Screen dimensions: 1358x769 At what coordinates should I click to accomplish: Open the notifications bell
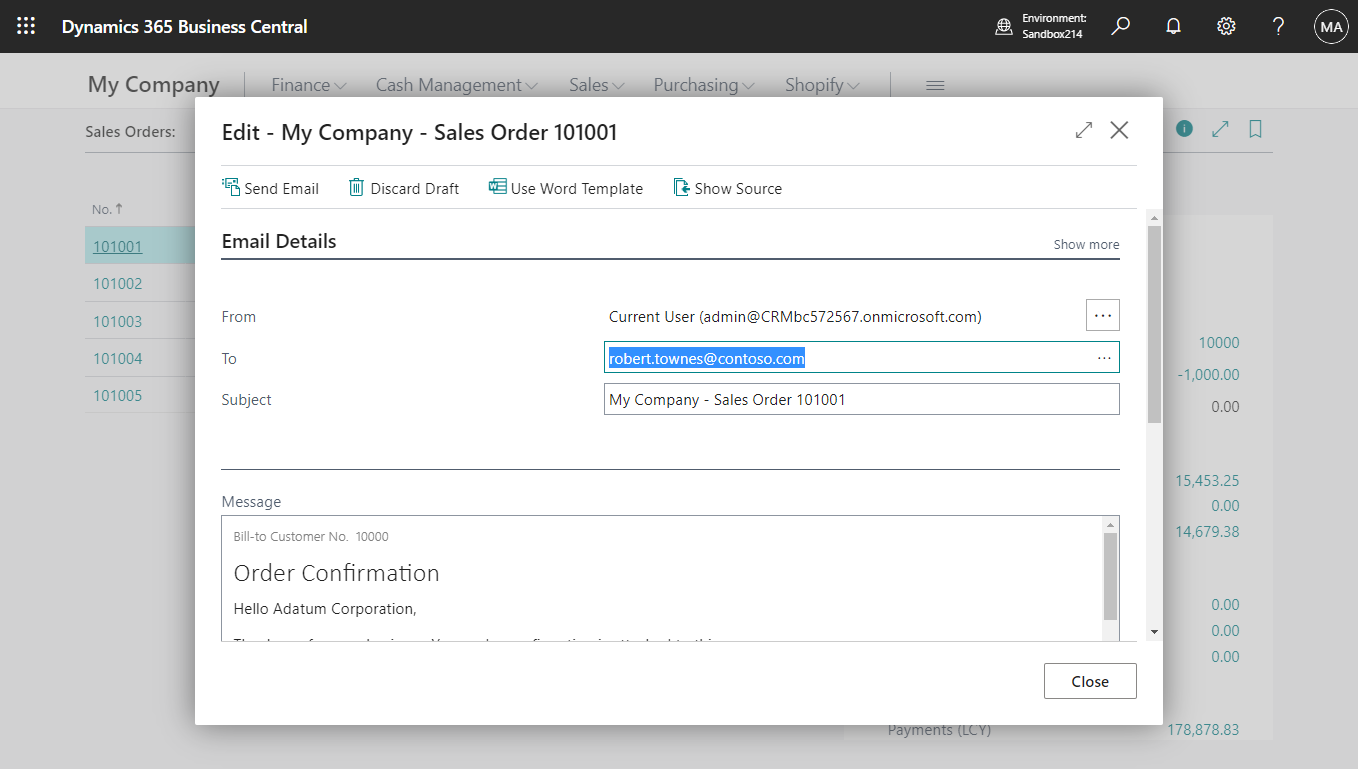(x=1173, y=26)
